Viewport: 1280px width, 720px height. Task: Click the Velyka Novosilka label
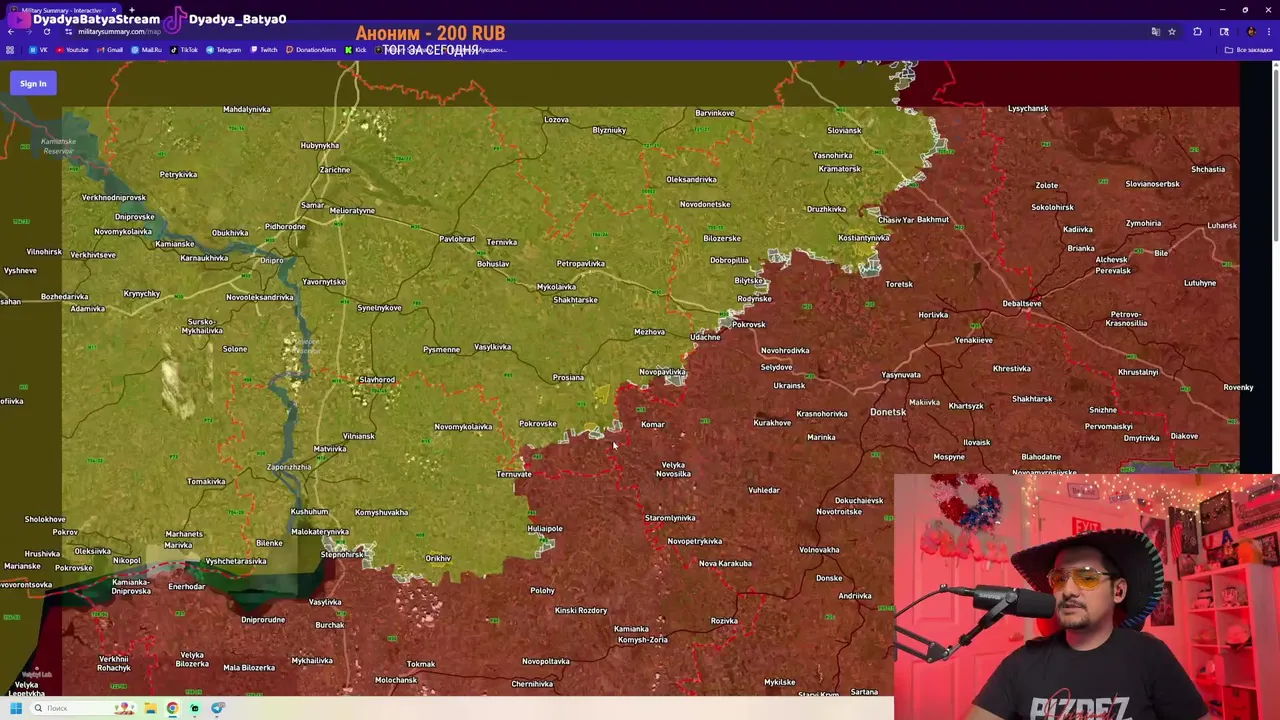click(673, 469)
